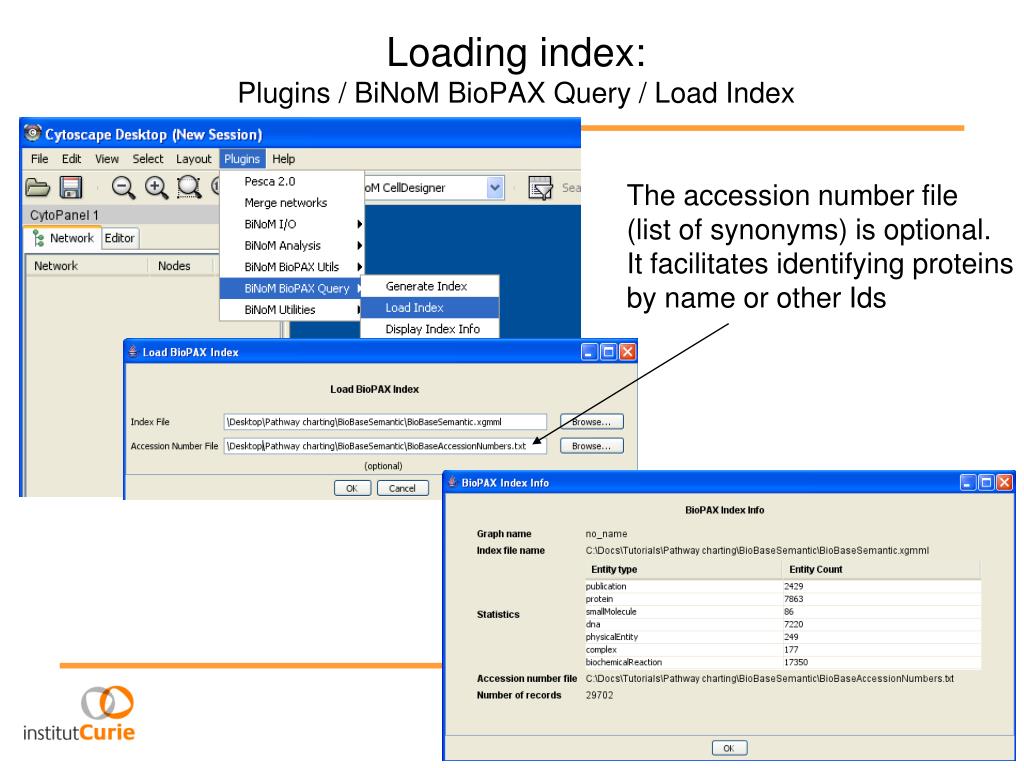Click the Index File path field

pyautogui.click(x=385, y=422)
